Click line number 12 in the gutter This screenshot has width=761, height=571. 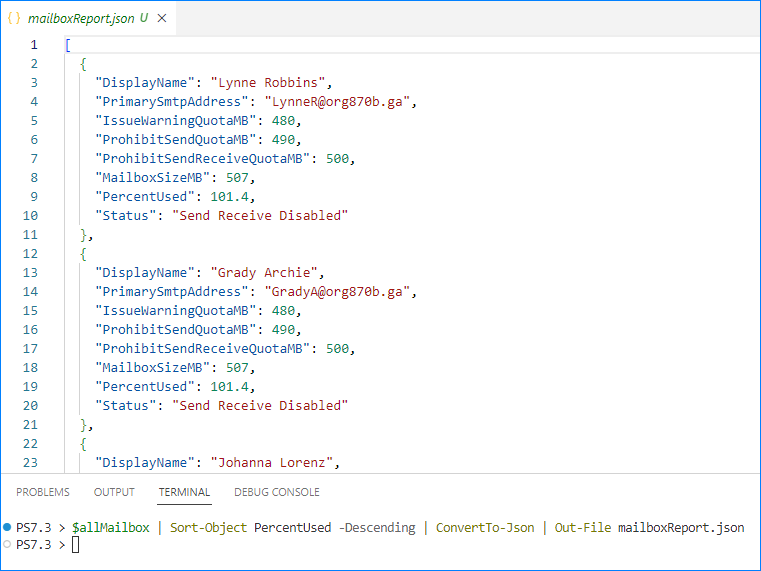pos(30,254)
